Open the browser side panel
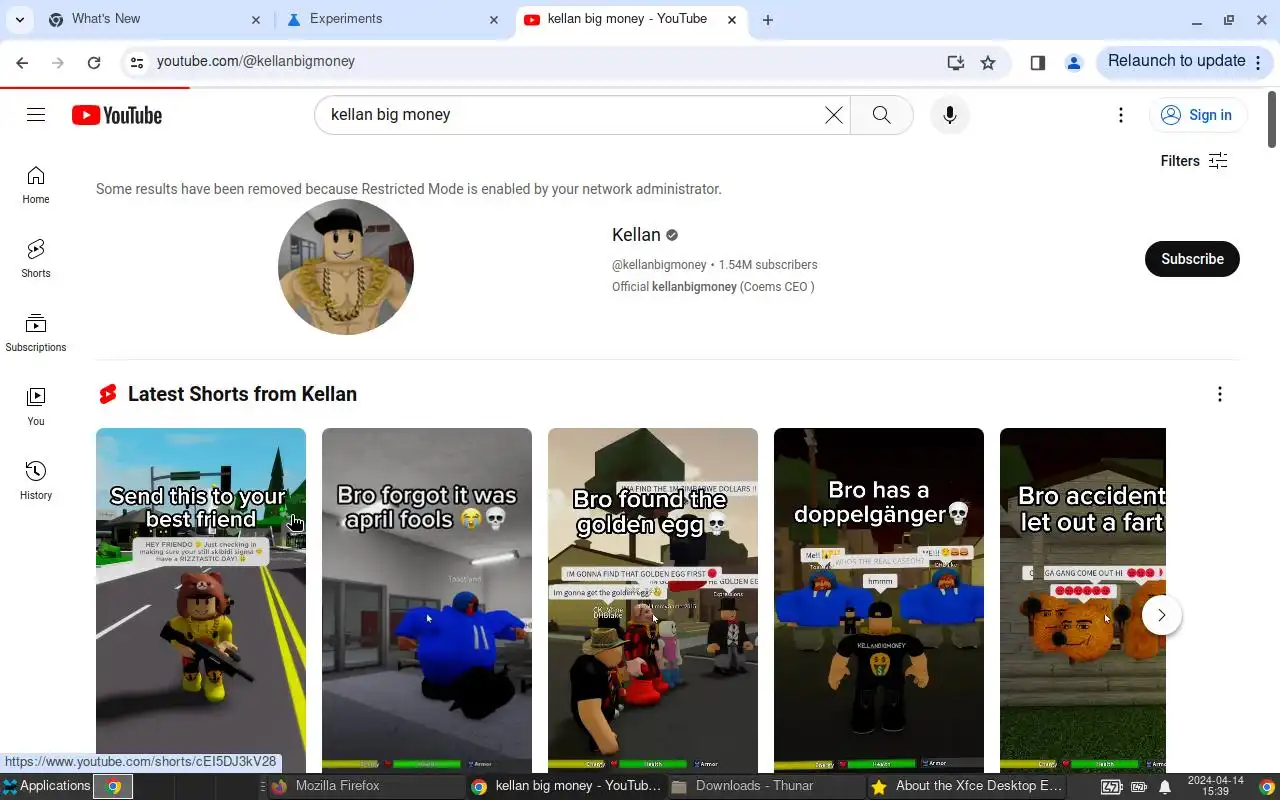 (x=1038, y=62)
